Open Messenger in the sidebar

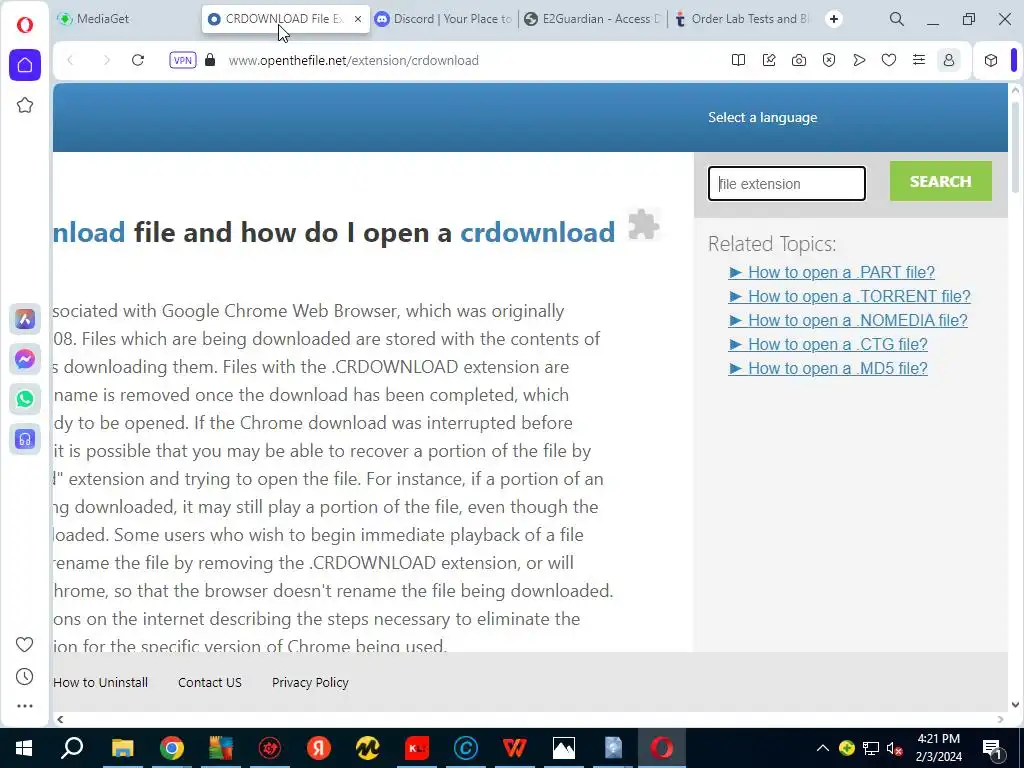pyautogui.click(x=25, y=359)
